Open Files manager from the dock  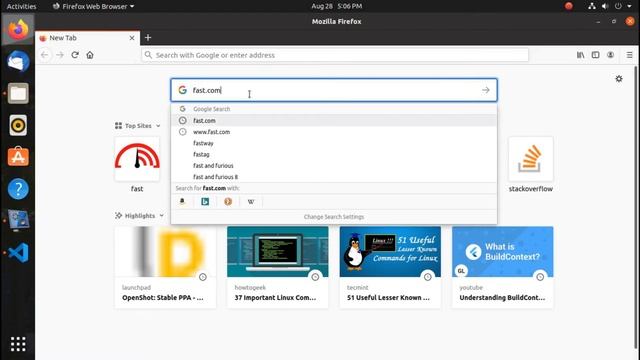18,93
